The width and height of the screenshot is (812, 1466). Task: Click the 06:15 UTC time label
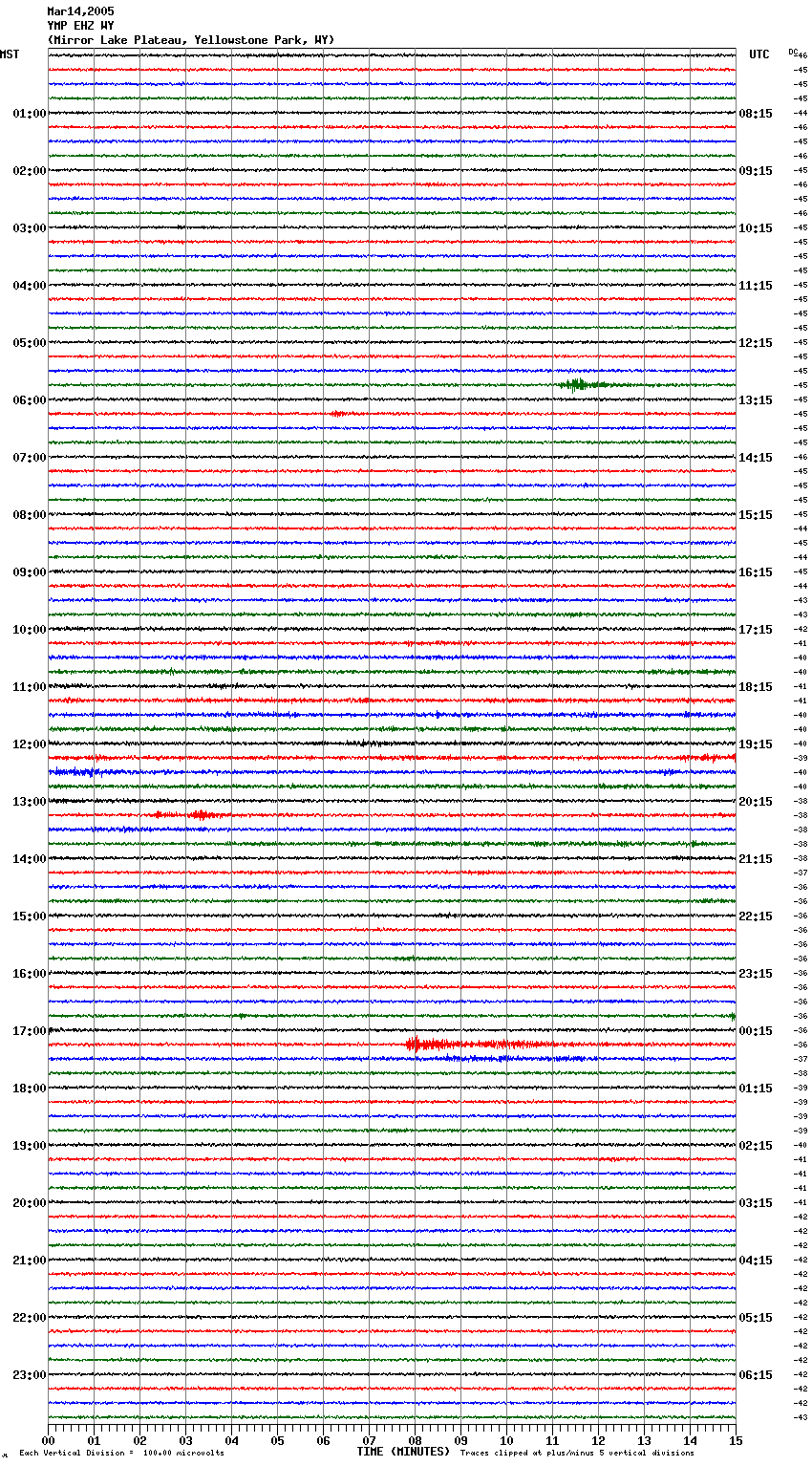(756, 1375)
